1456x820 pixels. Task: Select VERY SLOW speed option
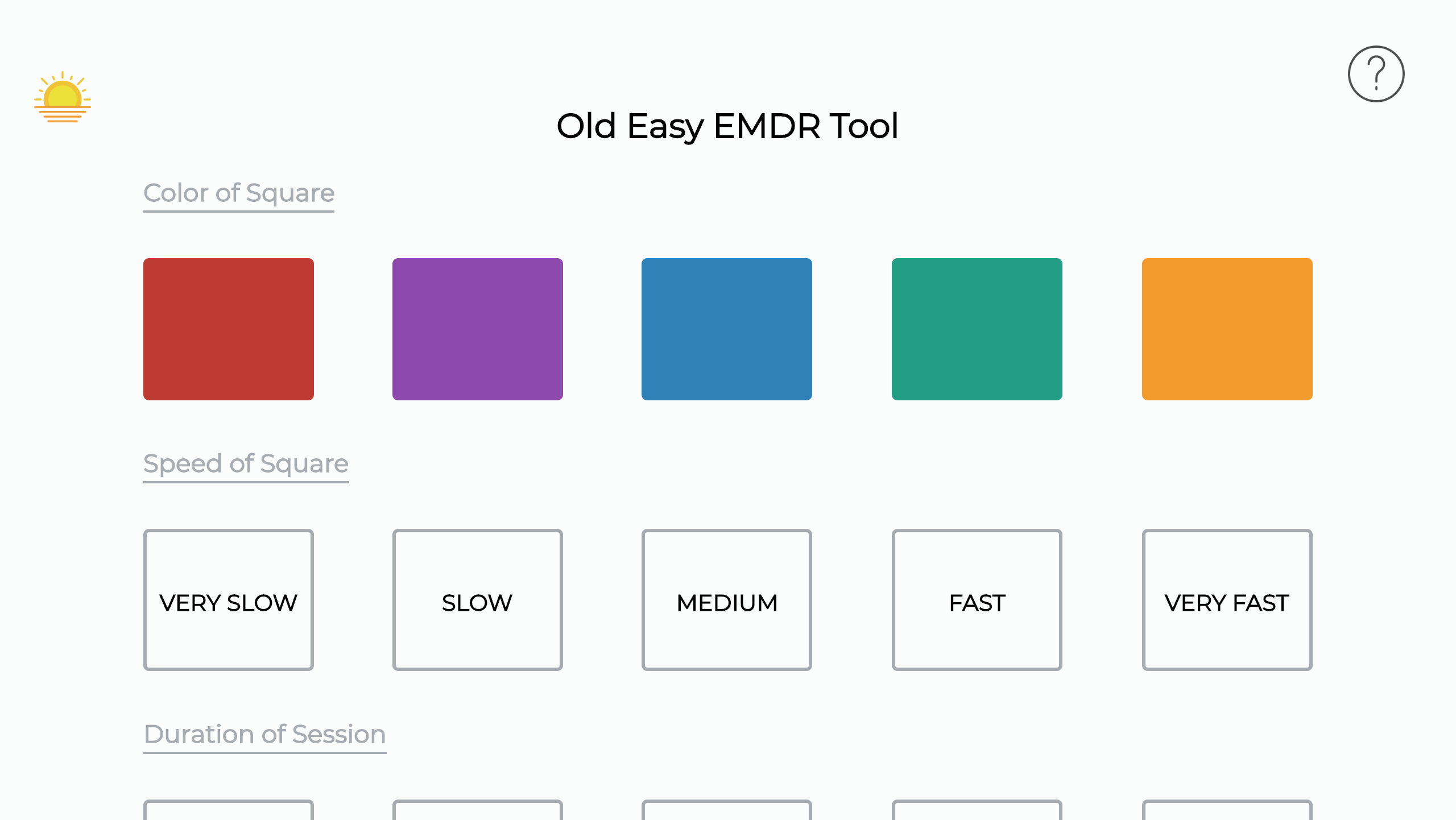pos(228,600)
